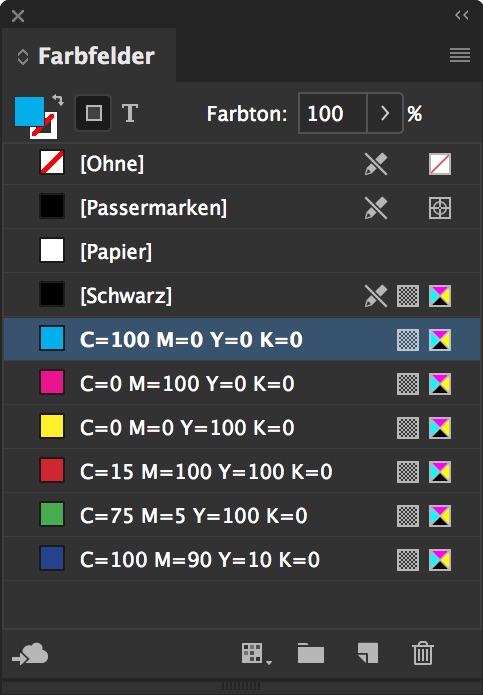Viewport: 483px width, 695px height.
Task: Select the [Ohne] swatch row
Action: tap(242, 164)
